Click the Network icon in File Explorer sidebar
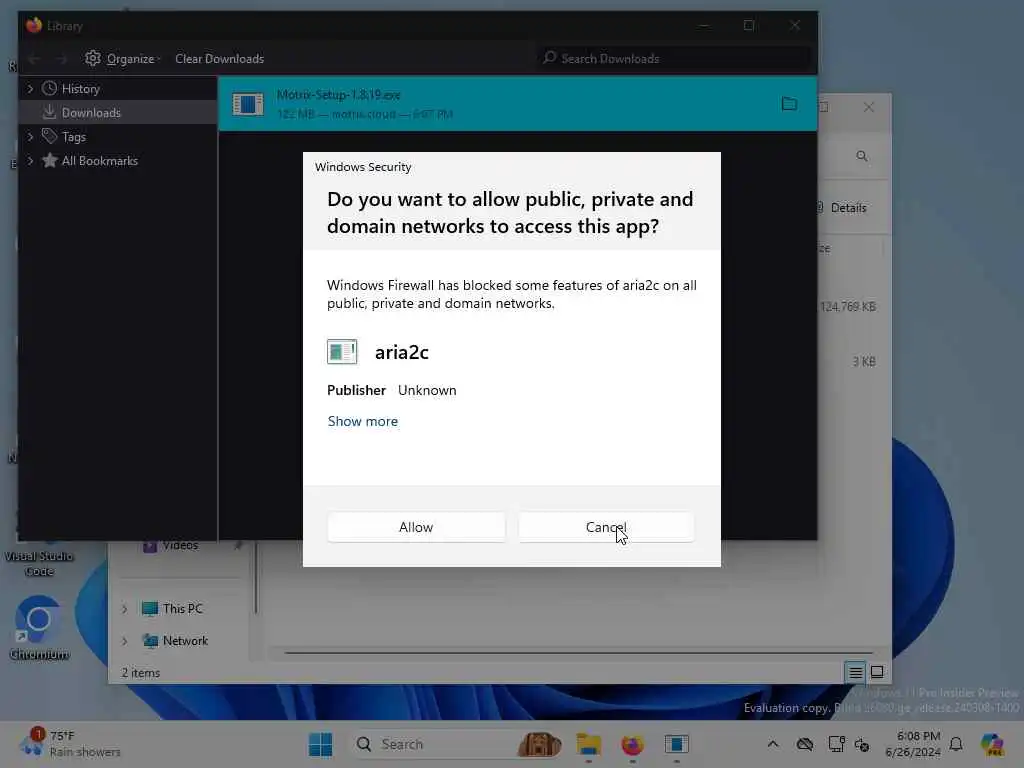 coord(150,641)
